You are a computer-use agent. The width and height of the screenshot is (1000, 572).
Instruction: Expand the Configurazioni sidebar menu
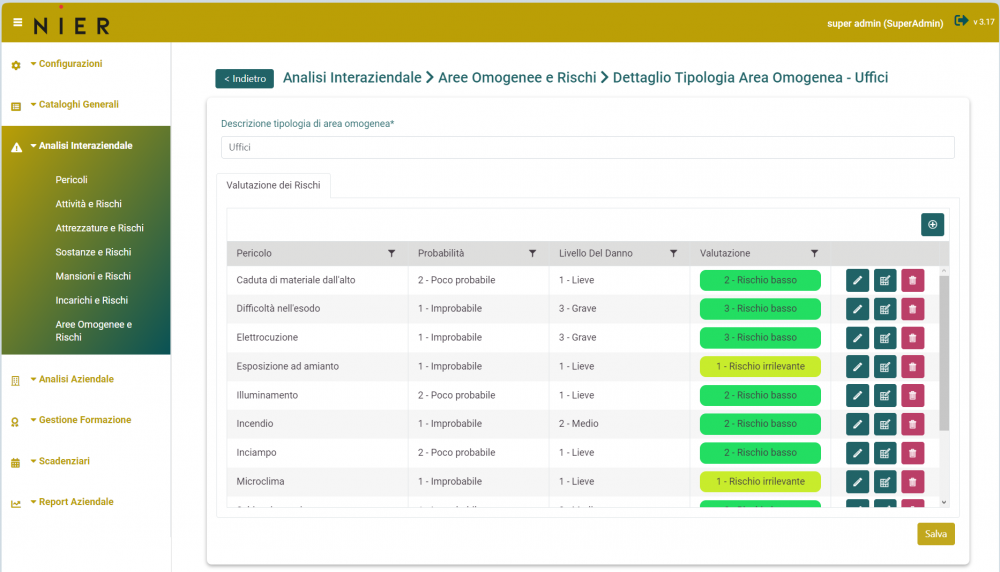[x=70, y=64]
